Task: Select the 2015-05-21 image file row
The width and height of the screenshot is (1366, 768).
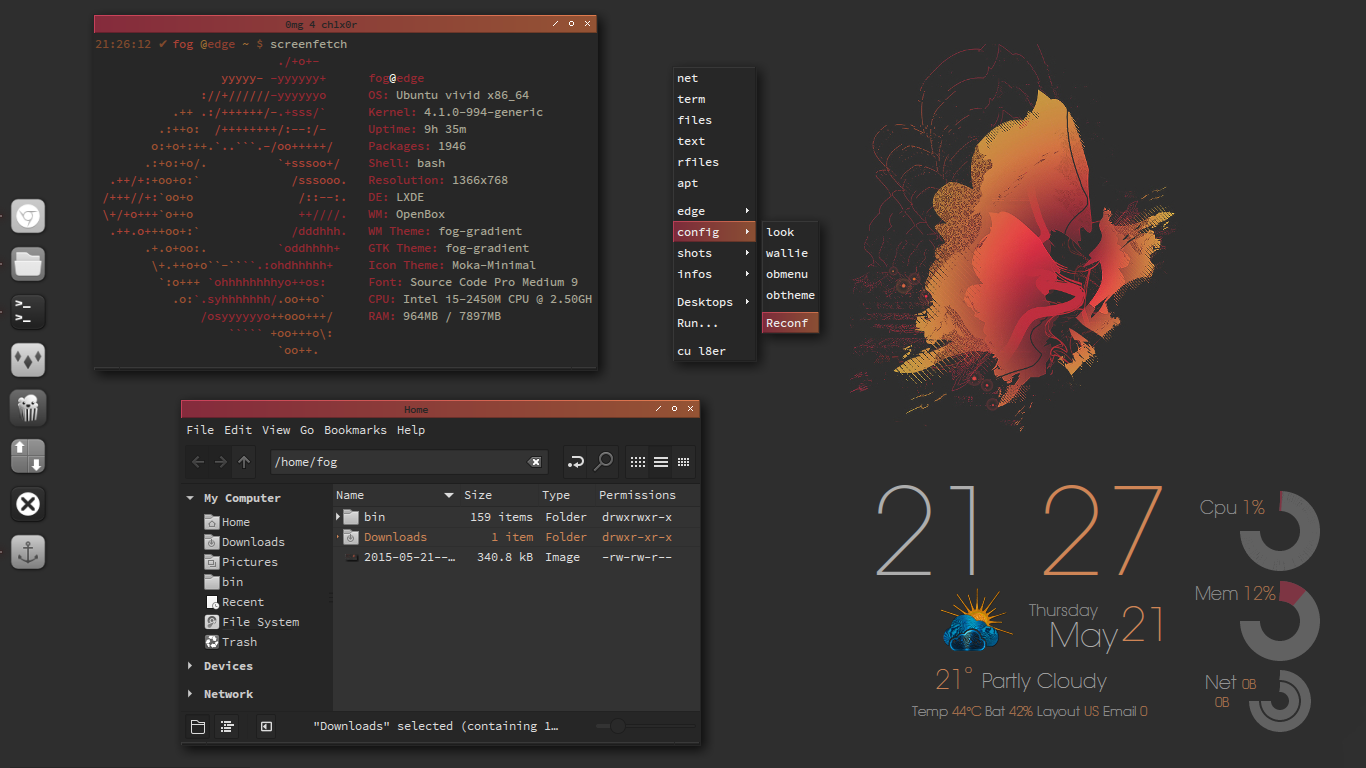Action: point(516,557)
